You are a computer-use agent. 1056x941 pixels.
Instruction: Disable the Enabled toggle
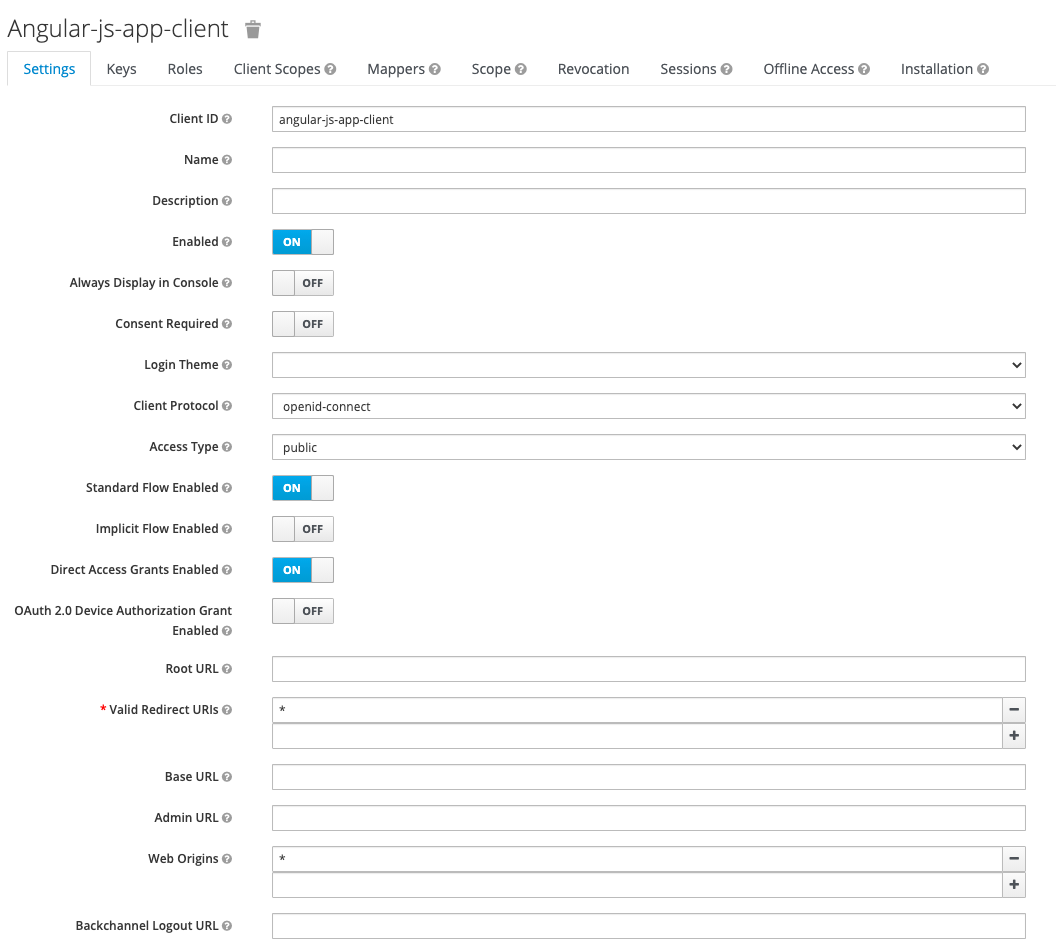[x=302, y=242]
